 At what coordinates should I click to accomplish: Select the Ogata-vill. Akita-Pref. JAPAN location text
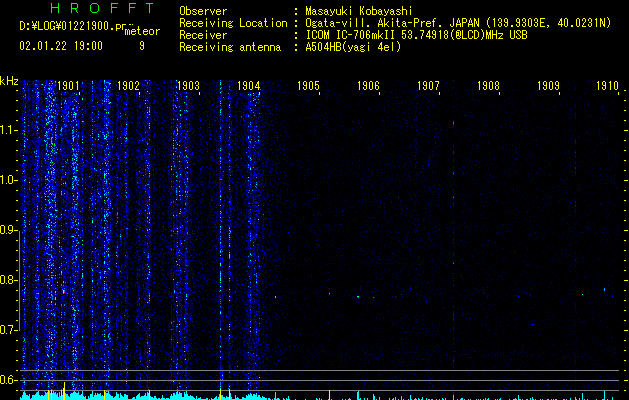click(x=458, y=23)
